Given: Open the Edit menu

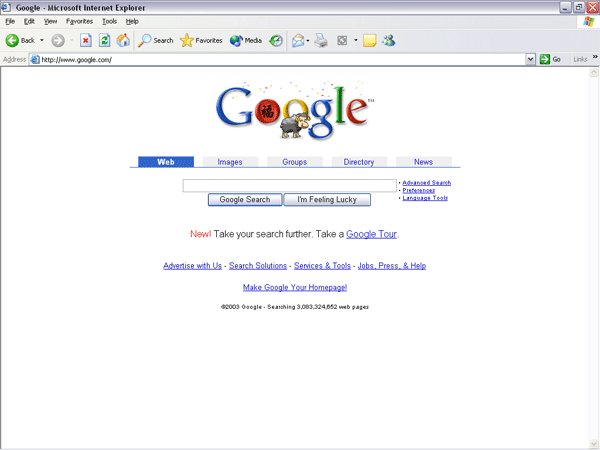Looking at the screenshot, I should pyautogui.click(x=29, y=21).
